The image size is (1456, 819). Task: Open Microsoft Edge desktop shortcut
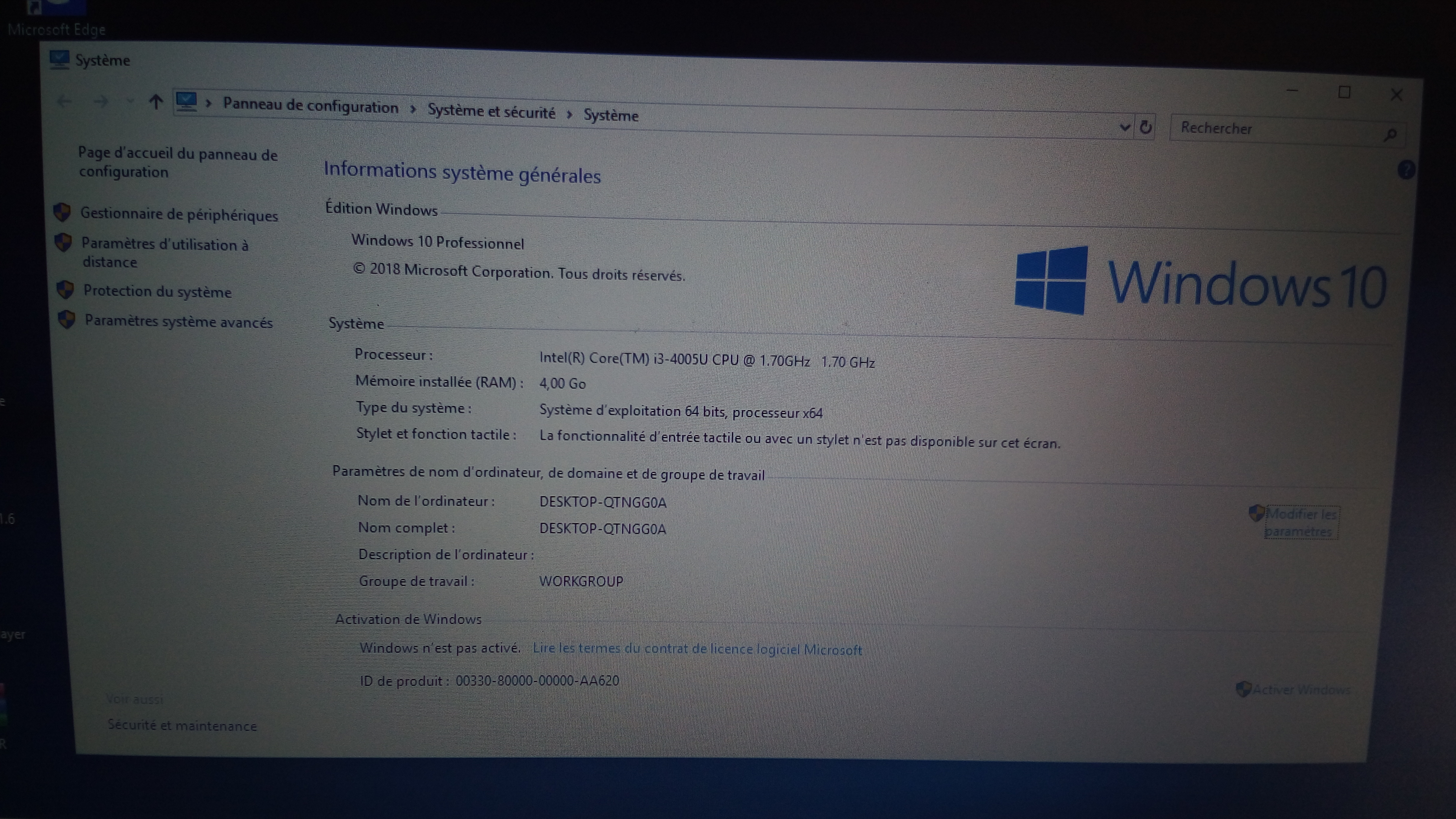click(57, 19)
